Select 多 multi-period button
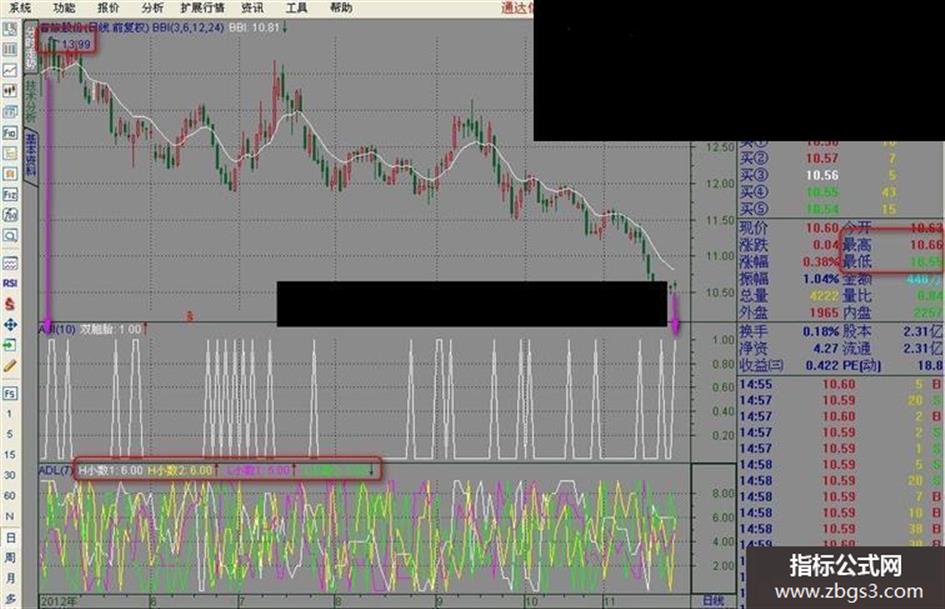Image resolution: width=945 pixels, height=609 pixels. pos(10,599)
